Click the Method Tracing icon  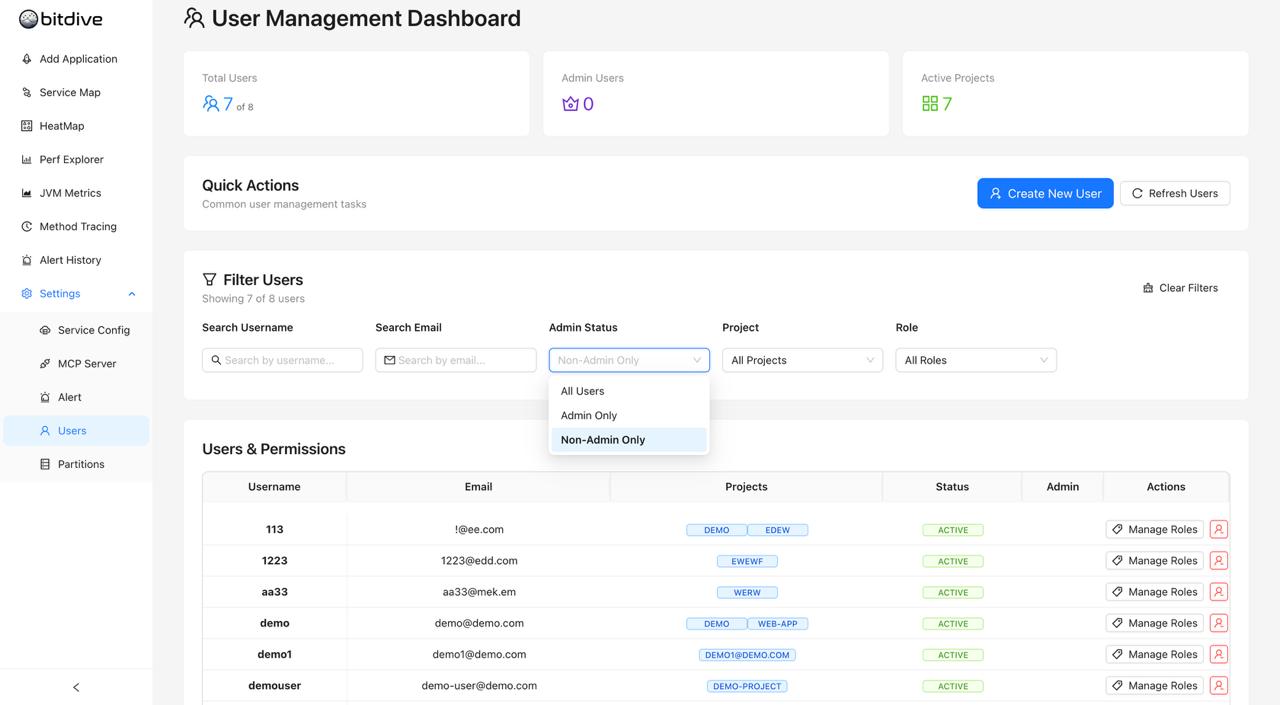(x=27, y=226)
